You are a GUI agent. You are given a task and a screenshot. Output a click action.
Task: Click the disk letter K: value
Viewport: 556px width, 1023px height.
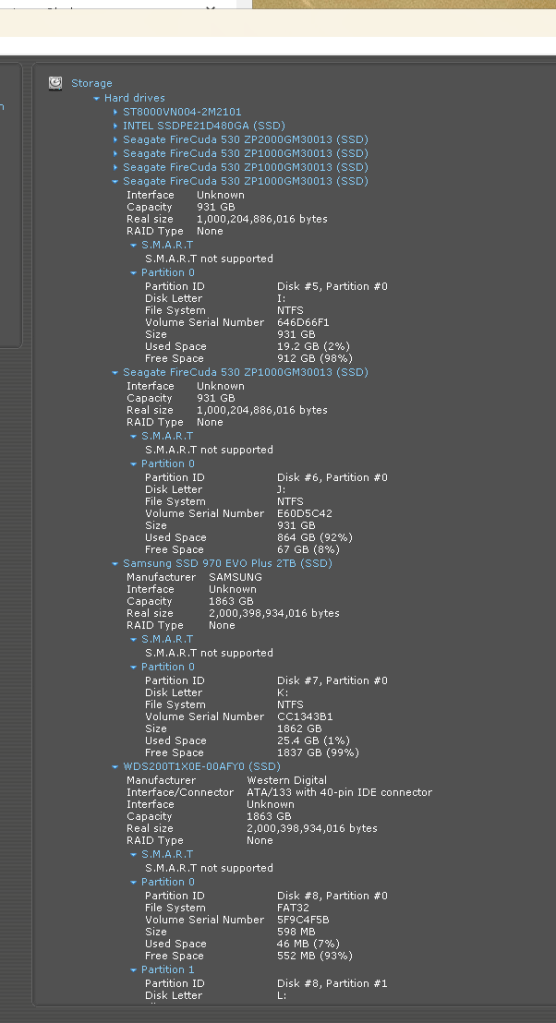[x=282, y=692]
